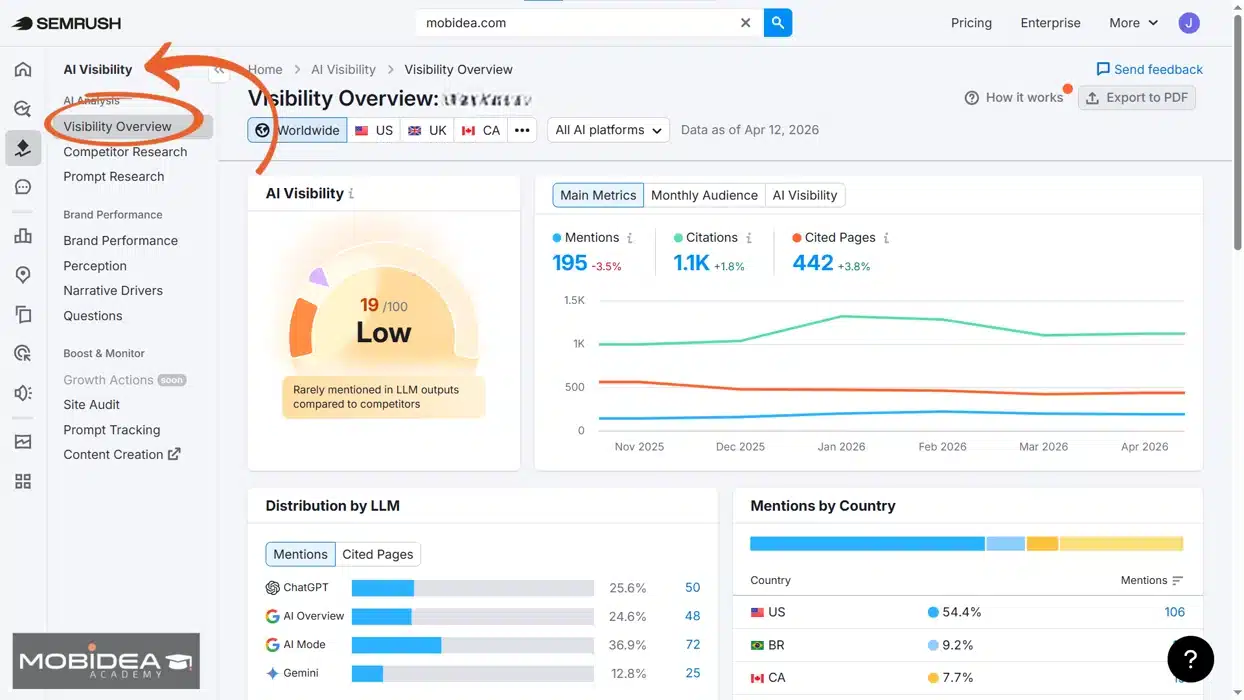Image resolution: width=1244 pixels, height=700 pixels.
Task: Click AI Visibility in breadcrumb
Action: (x=343, y=70)
